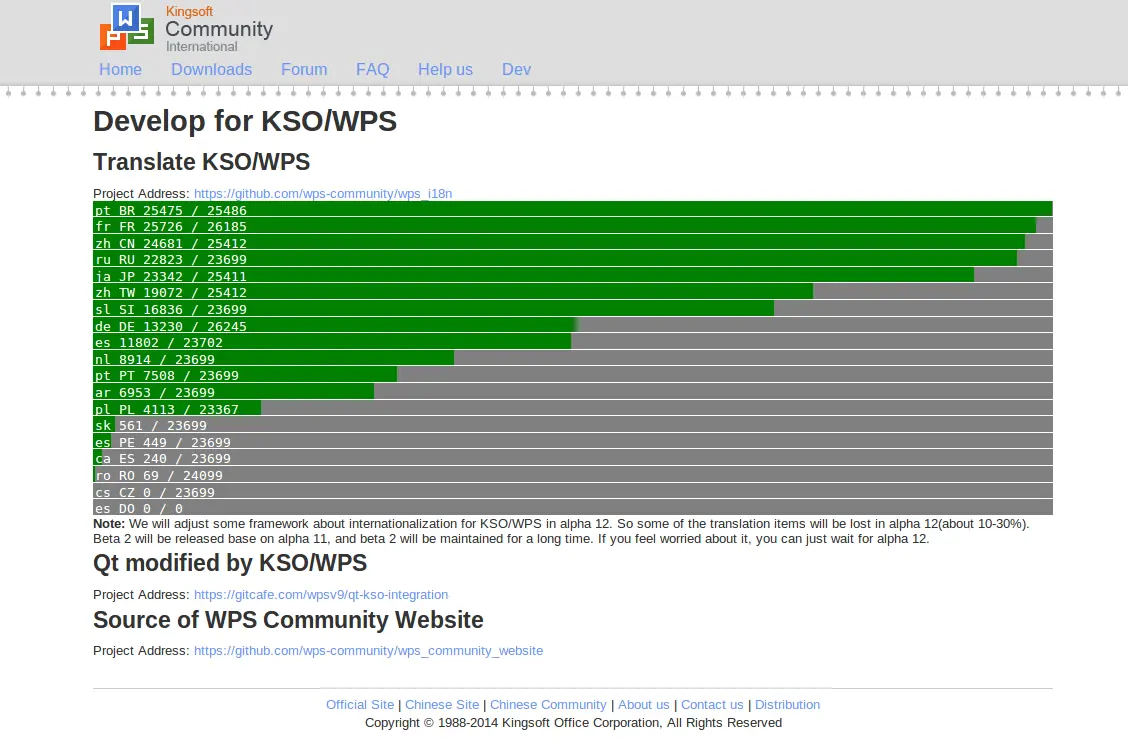Open the About us footer link
The height and width of the screenshot is (755, 1128).
tap(644, 705)
